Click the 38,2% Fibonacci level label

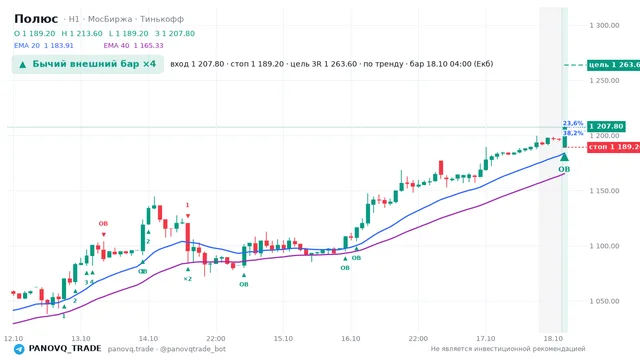click(573, 133)
